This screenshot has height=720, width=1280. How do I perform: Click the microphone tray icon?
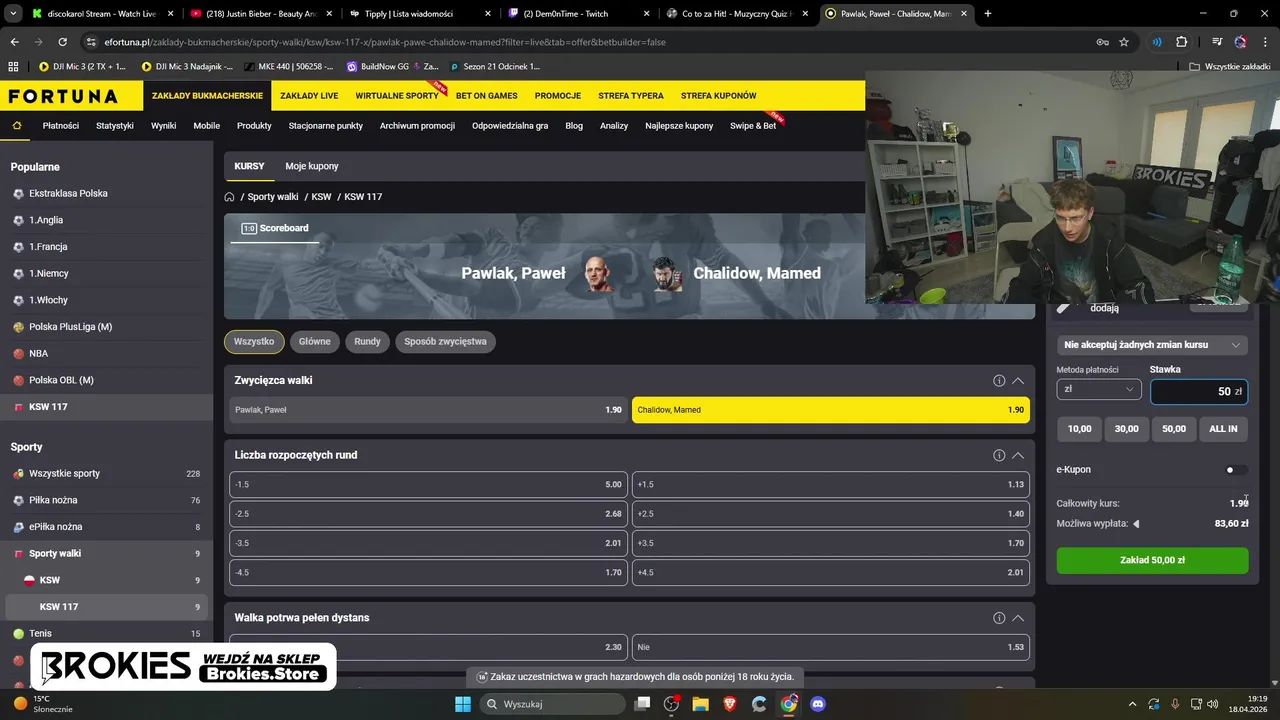[1175, 704]
